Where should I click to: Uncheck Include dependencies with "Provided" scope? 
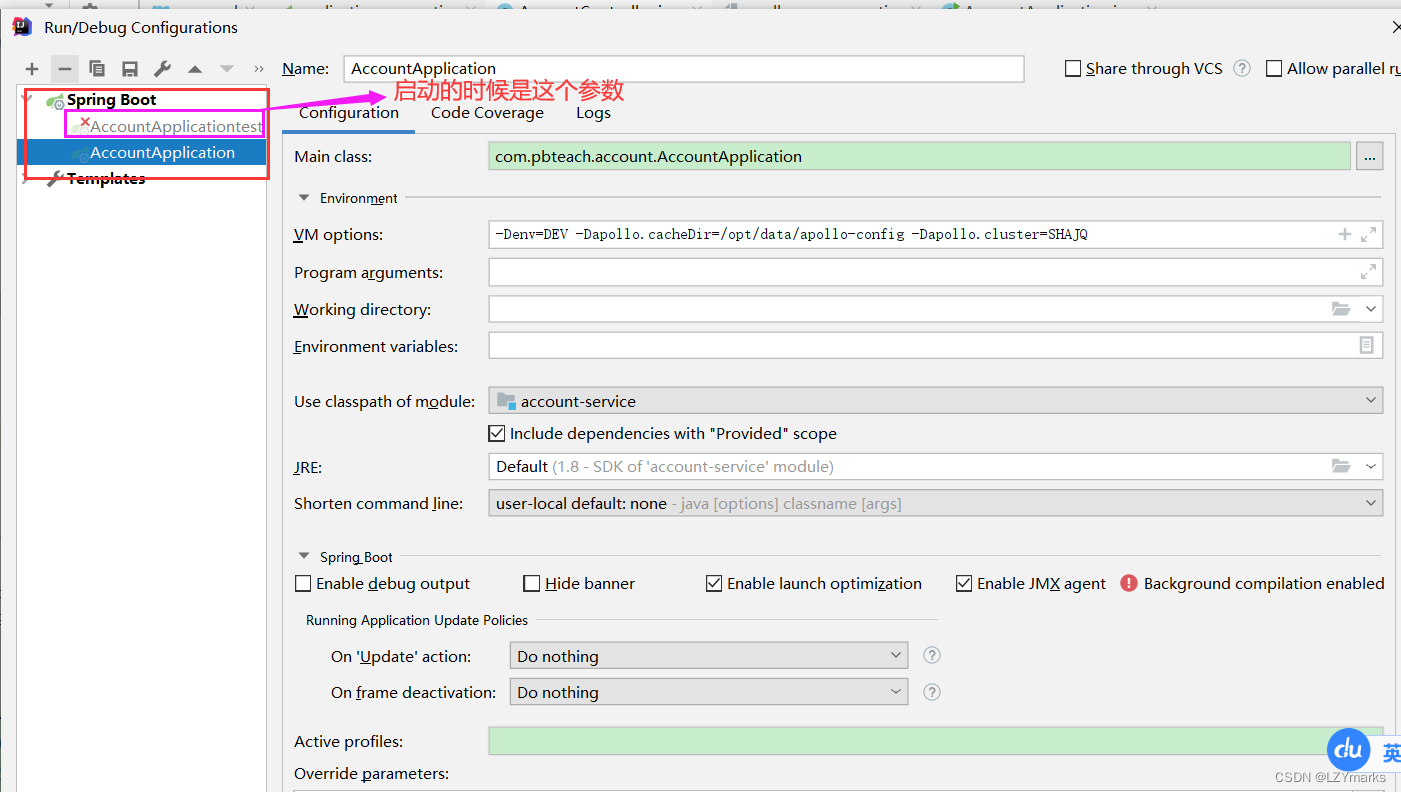[x=496, y=434]
